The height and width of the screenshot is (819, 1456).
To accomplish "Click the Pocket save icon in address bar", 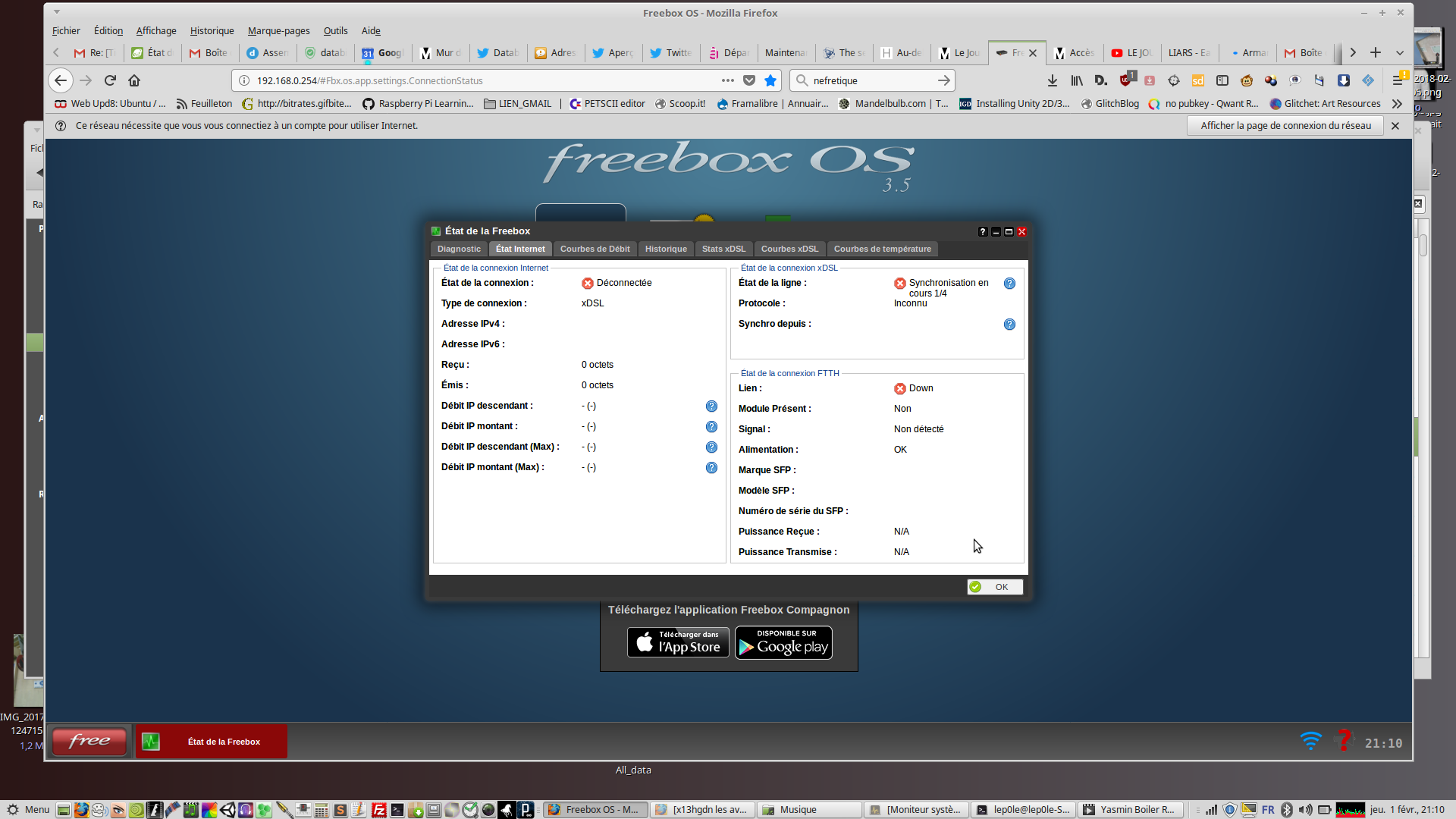I will (x=749, y=80).
